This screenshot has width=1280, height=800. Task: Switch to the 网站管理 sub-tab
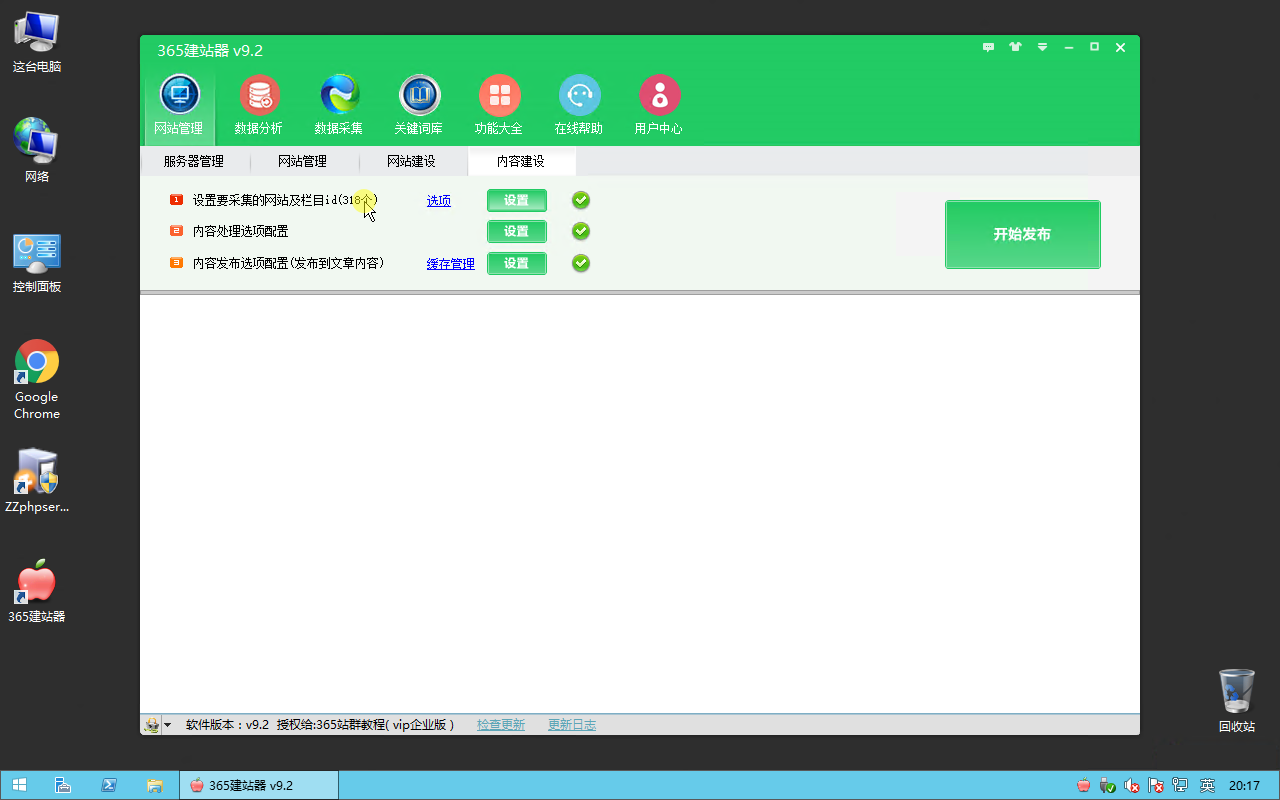302,161
